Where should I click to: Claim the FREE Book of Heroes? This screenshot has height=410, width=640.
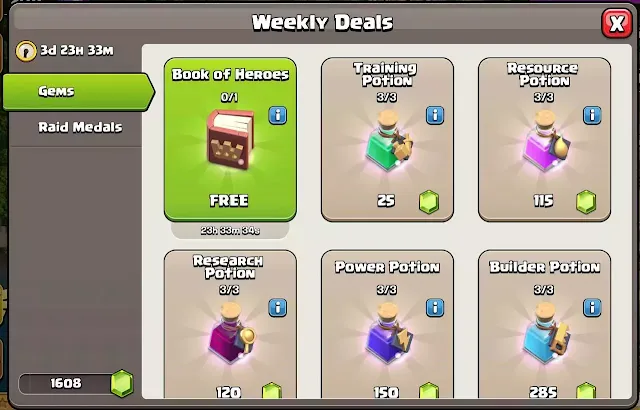pyautogui.click(x=230, y=139)
